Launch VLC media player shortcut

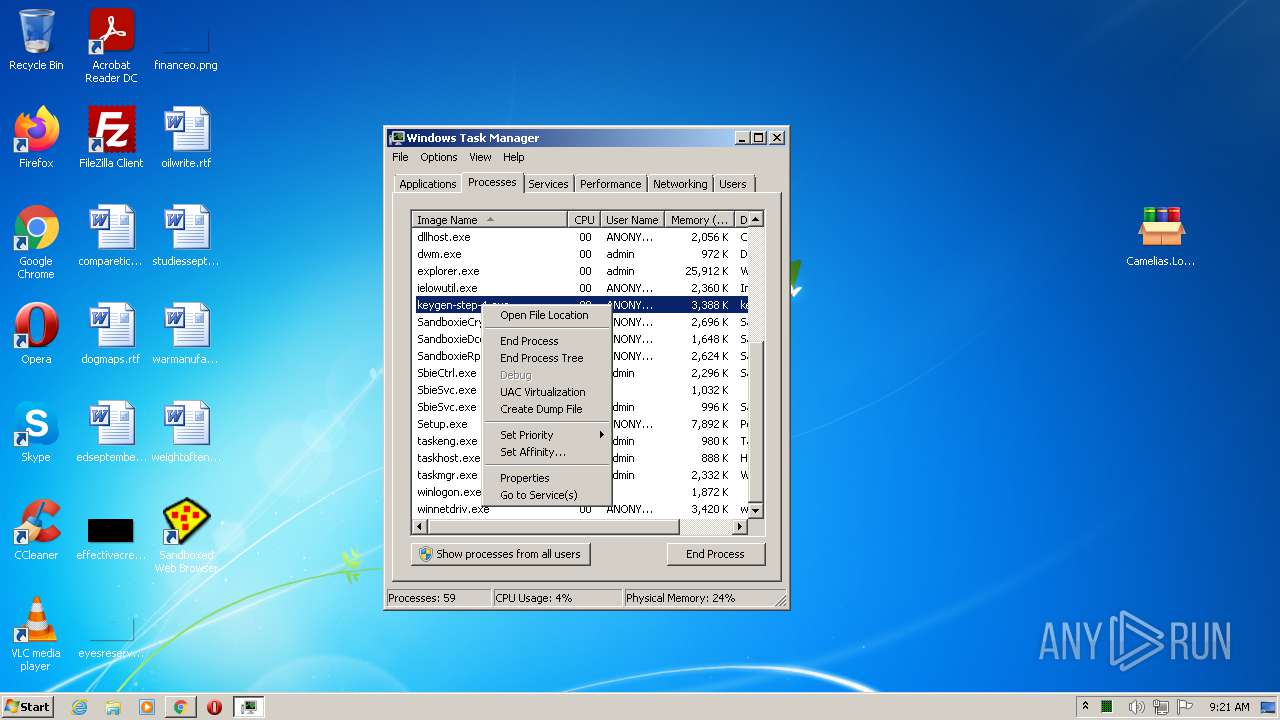tap(36, 634)
